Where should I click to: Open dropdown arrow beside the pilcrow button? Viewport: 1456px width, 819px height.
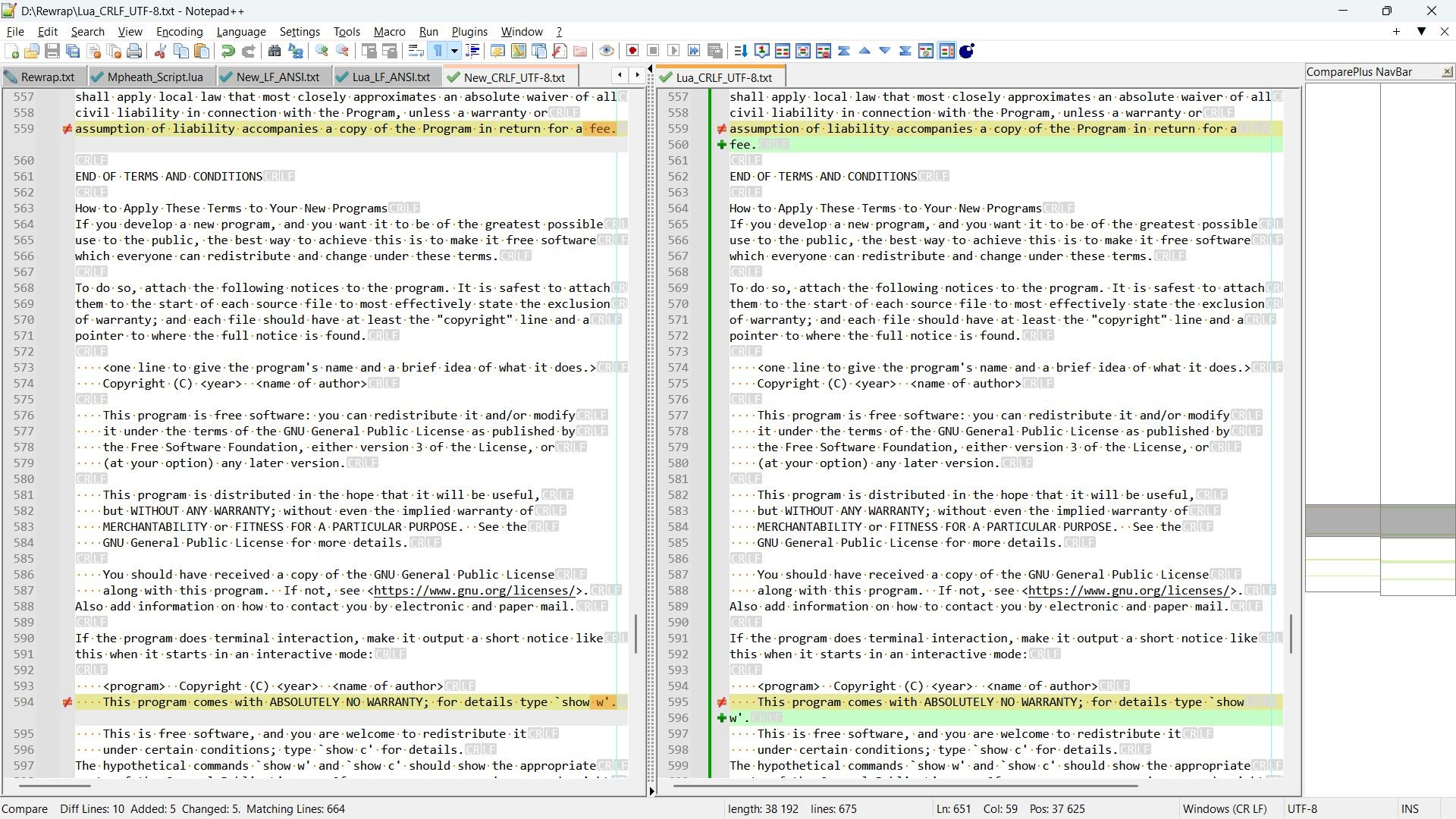tap(454, 51)
